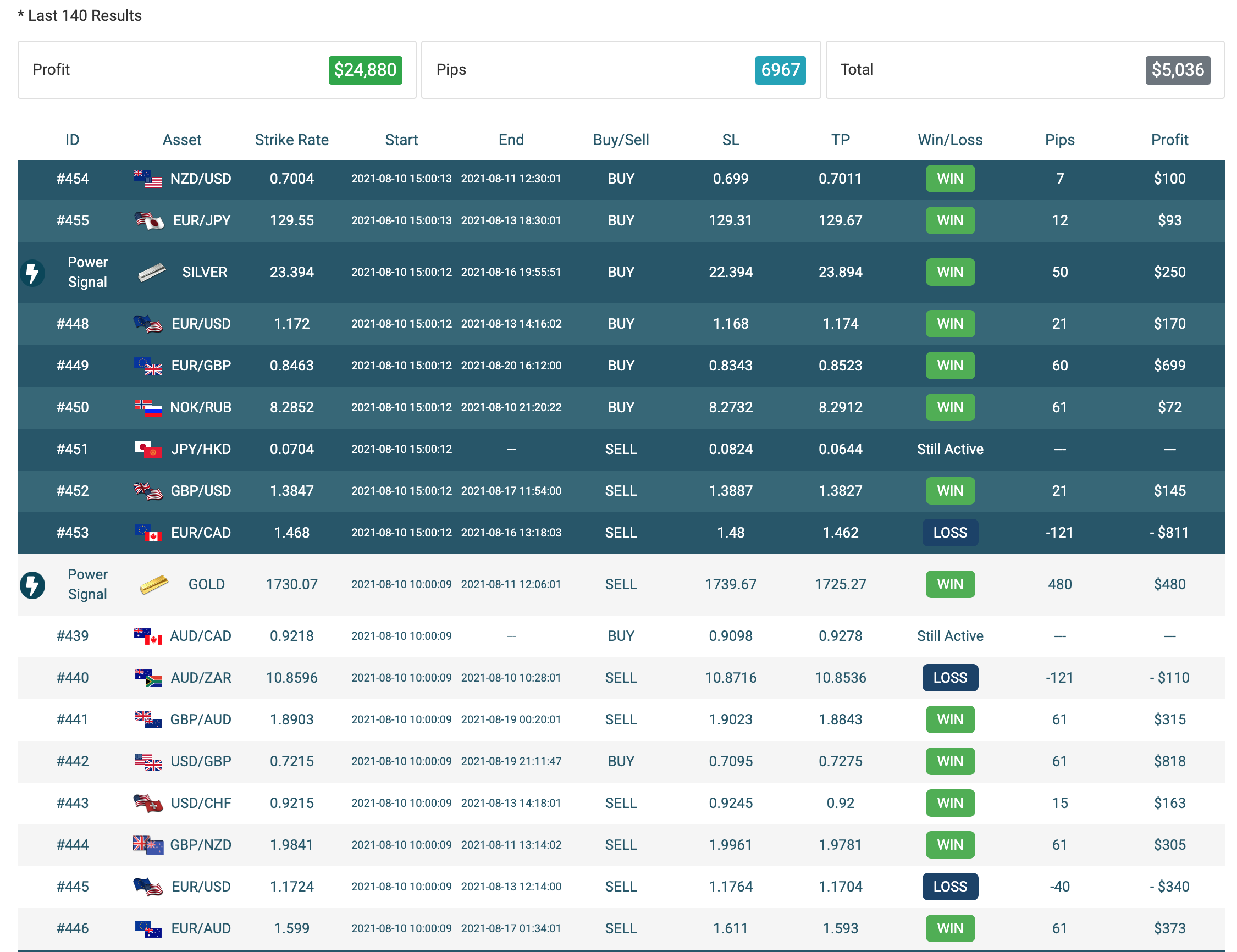Viewport: 1237px width, 952px height.
Task: Expand the Buy/Sell column header
Action: coord(620,140)
